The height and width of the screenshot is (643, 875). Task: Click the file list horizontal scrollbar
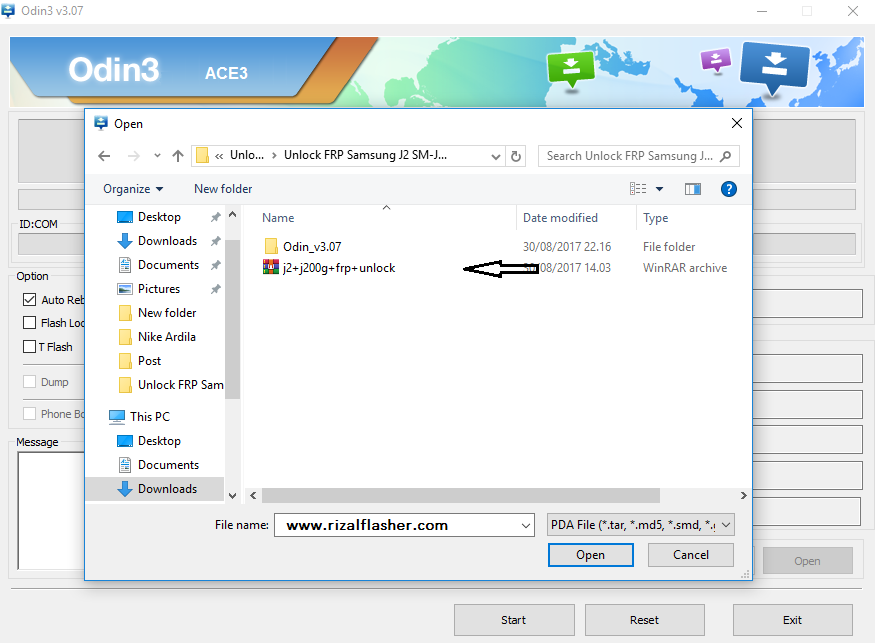[460, 495]
